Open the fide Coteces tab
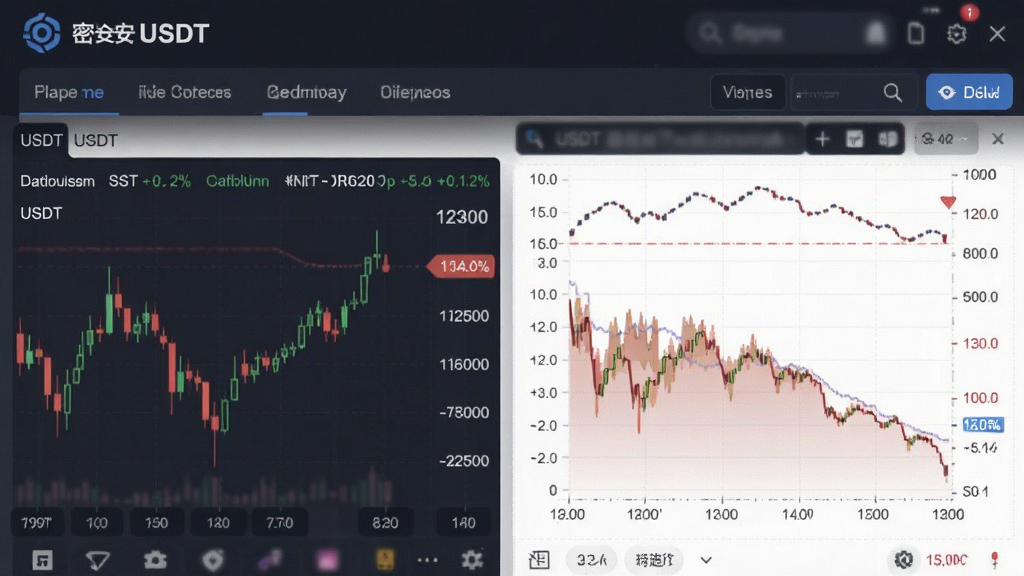The height and width of the screenshot is (576, 1024). point(185,92)
